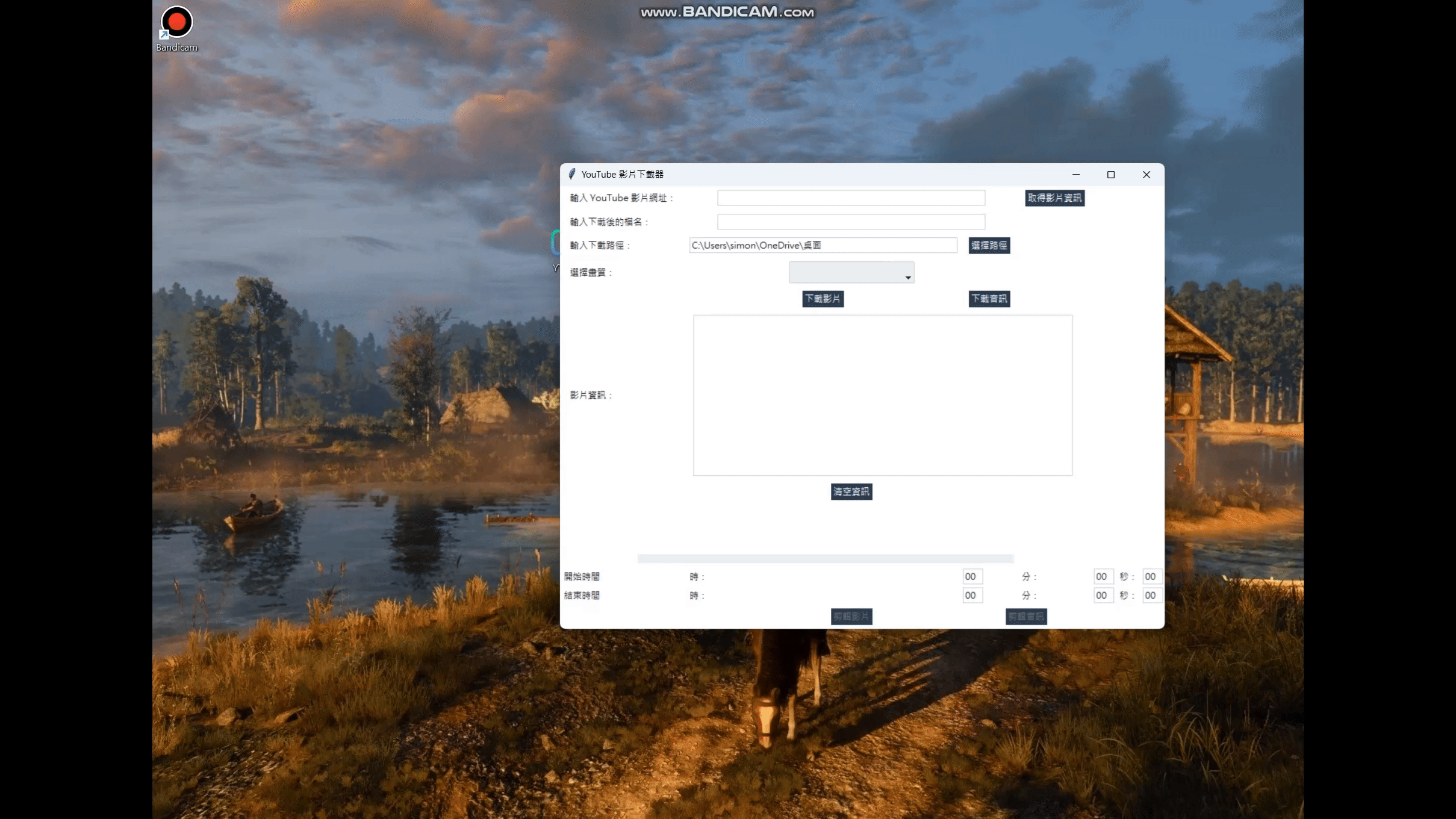Click the 開始時間 label
The image size is (1456, 819).
582,576
